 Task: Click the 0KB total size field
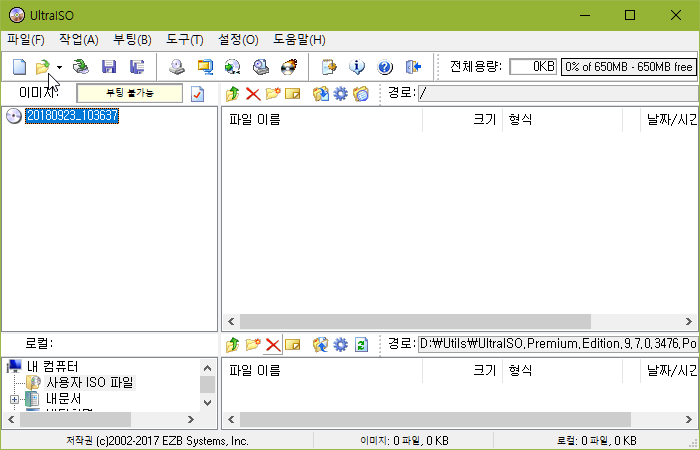click(x=533, y=67)
